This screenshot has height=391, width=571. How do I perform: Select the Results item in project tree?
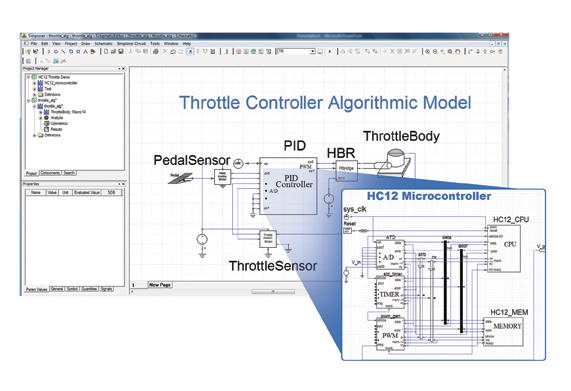[56, 129]
